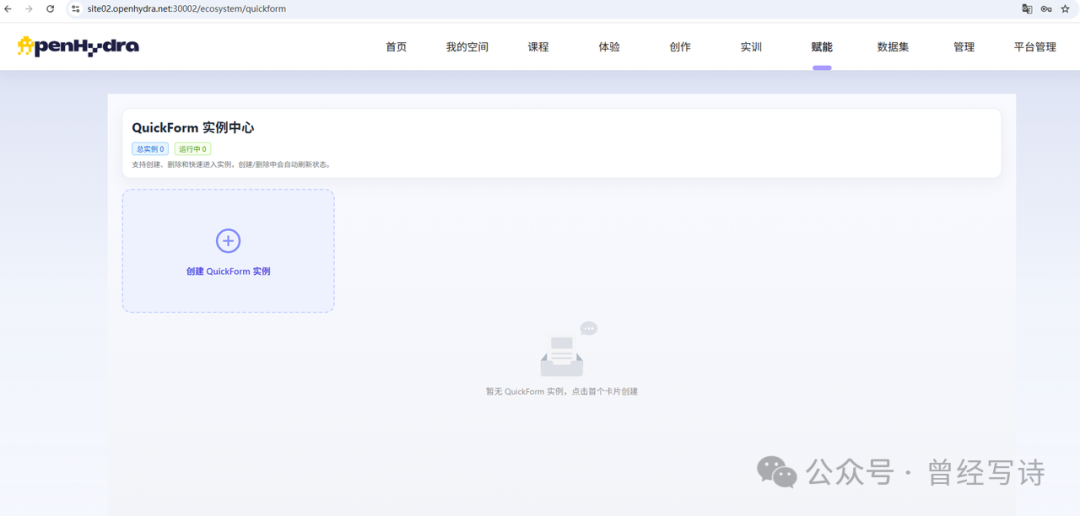This screenshot has width=1080, height=516.
Task: Click the 支持创建、删除 description text
Action: point(231,165)
